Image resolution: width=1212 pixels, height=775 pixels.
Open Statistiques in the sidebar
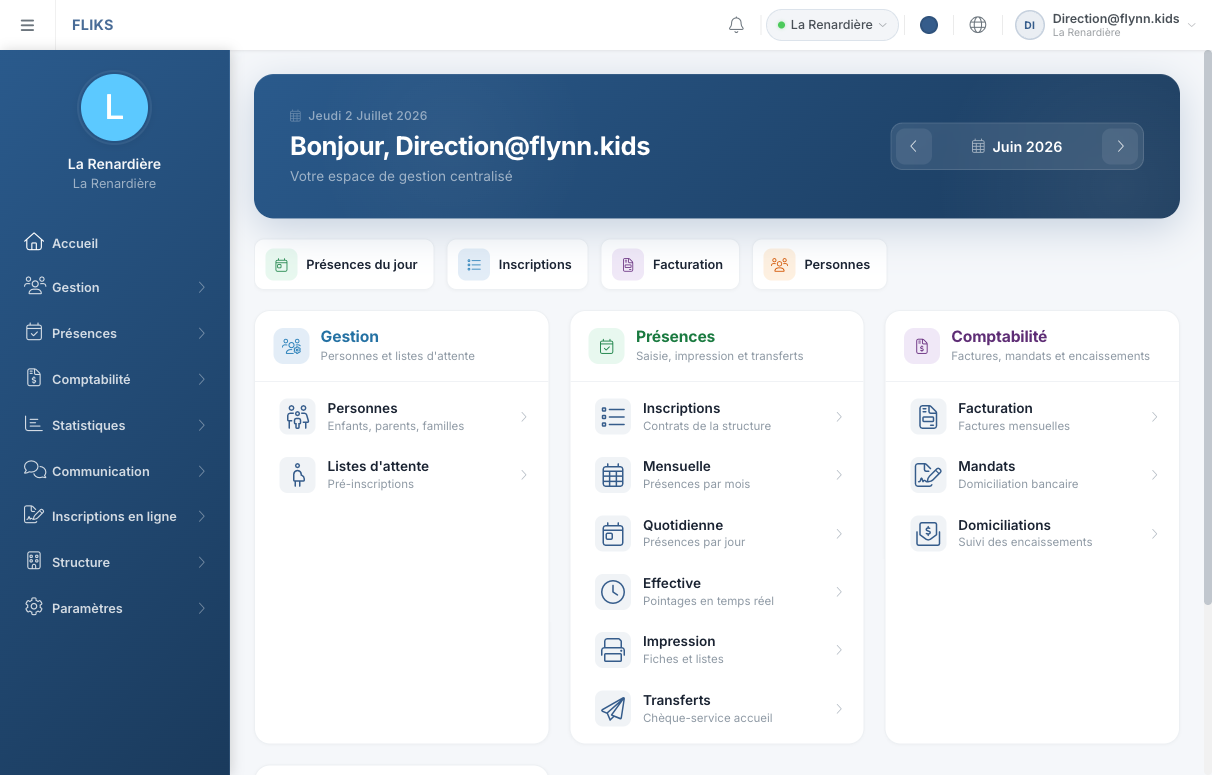pyautogui.click(x=115, y=425)
